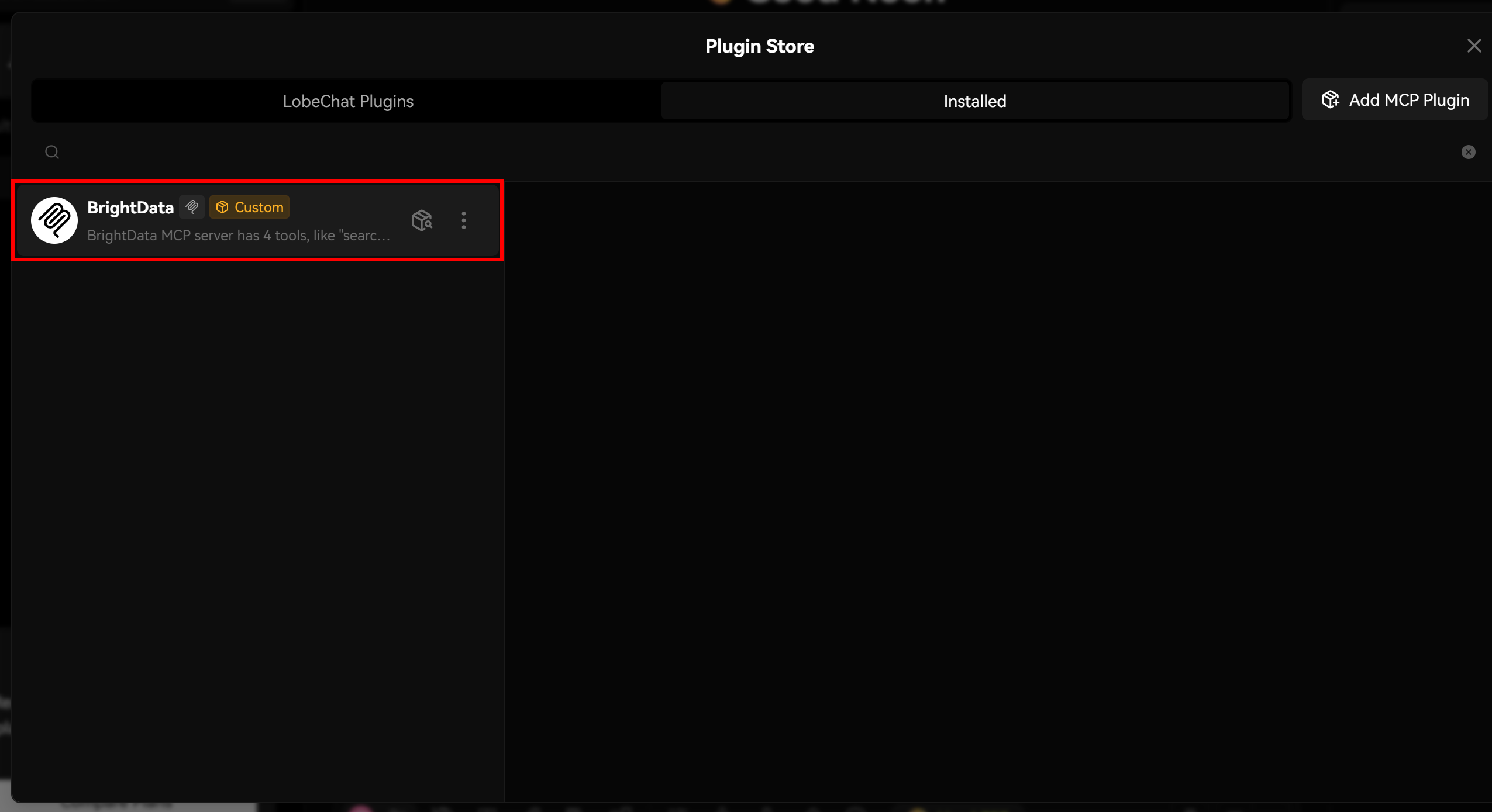1492x812 pixels.
Task: Click the paperclip icon beside BrightData name
Action: (192, 206)
